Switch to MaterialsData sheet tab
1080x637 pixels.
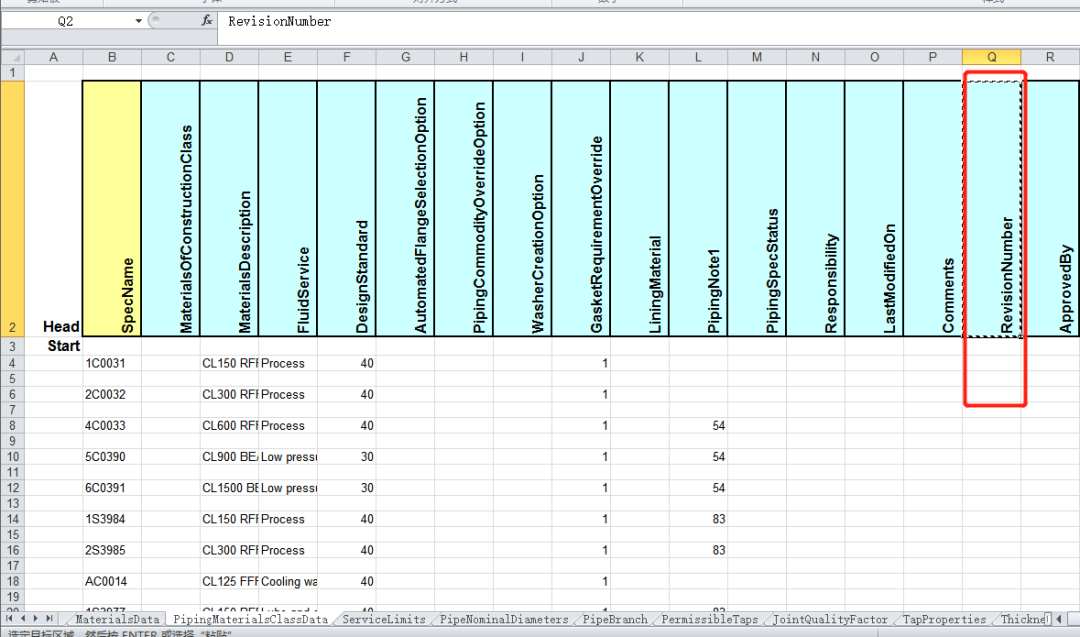point(117,619)
